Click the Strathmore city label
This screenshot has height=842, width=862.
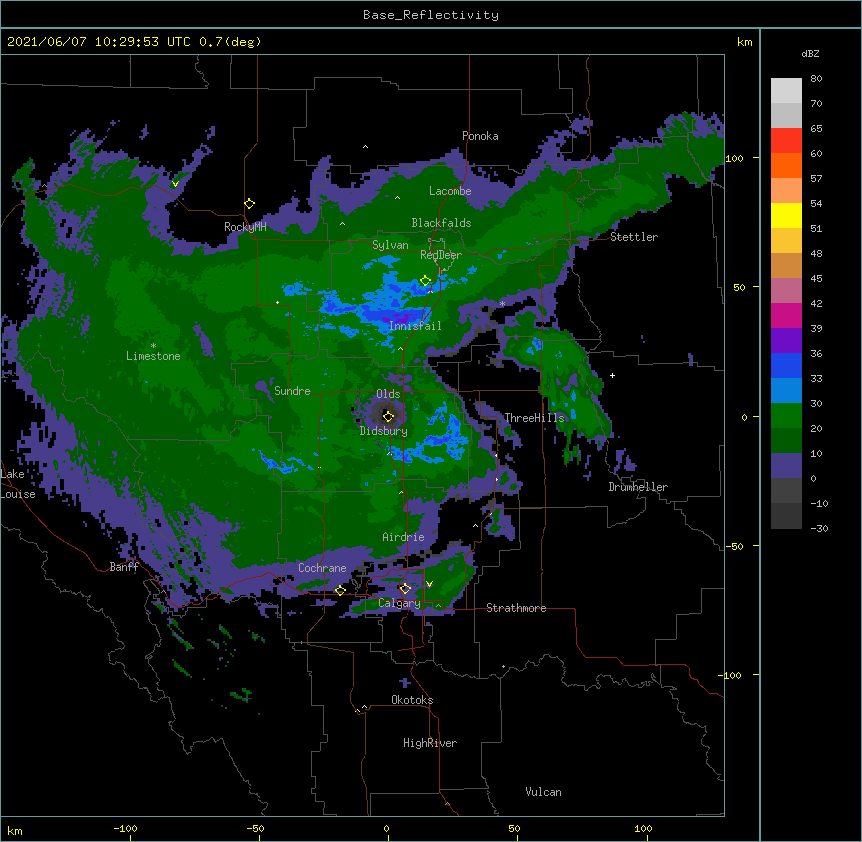pyautogui.click(x=516, y=608)
